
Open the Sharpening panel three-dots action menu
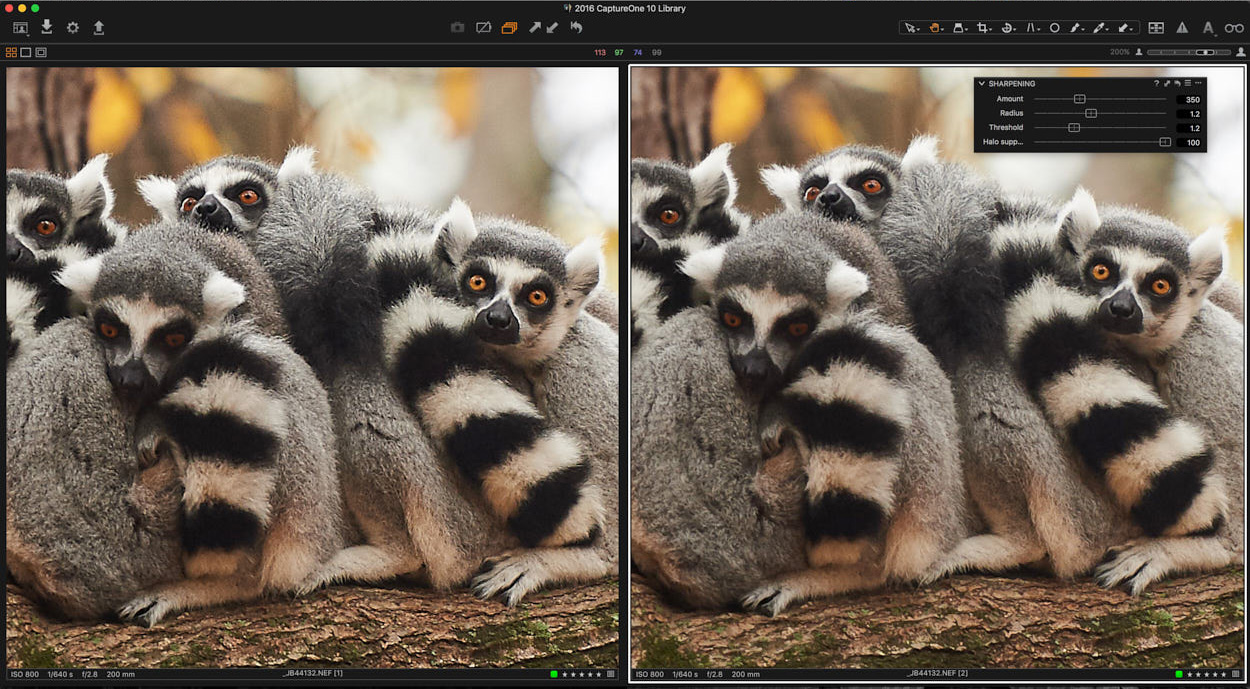pyautogui.click(x=1199, y=83)
